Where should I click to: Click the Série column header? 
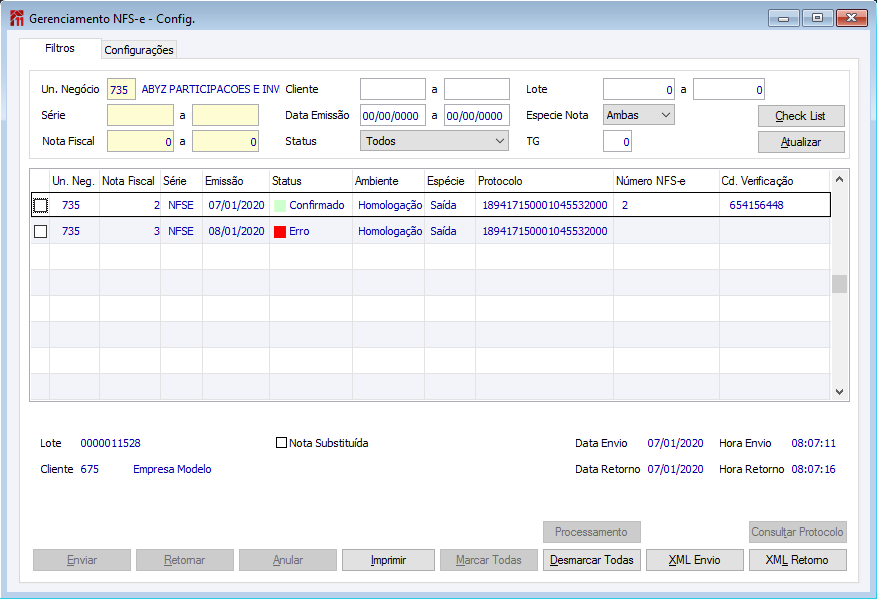pos(181,181)
